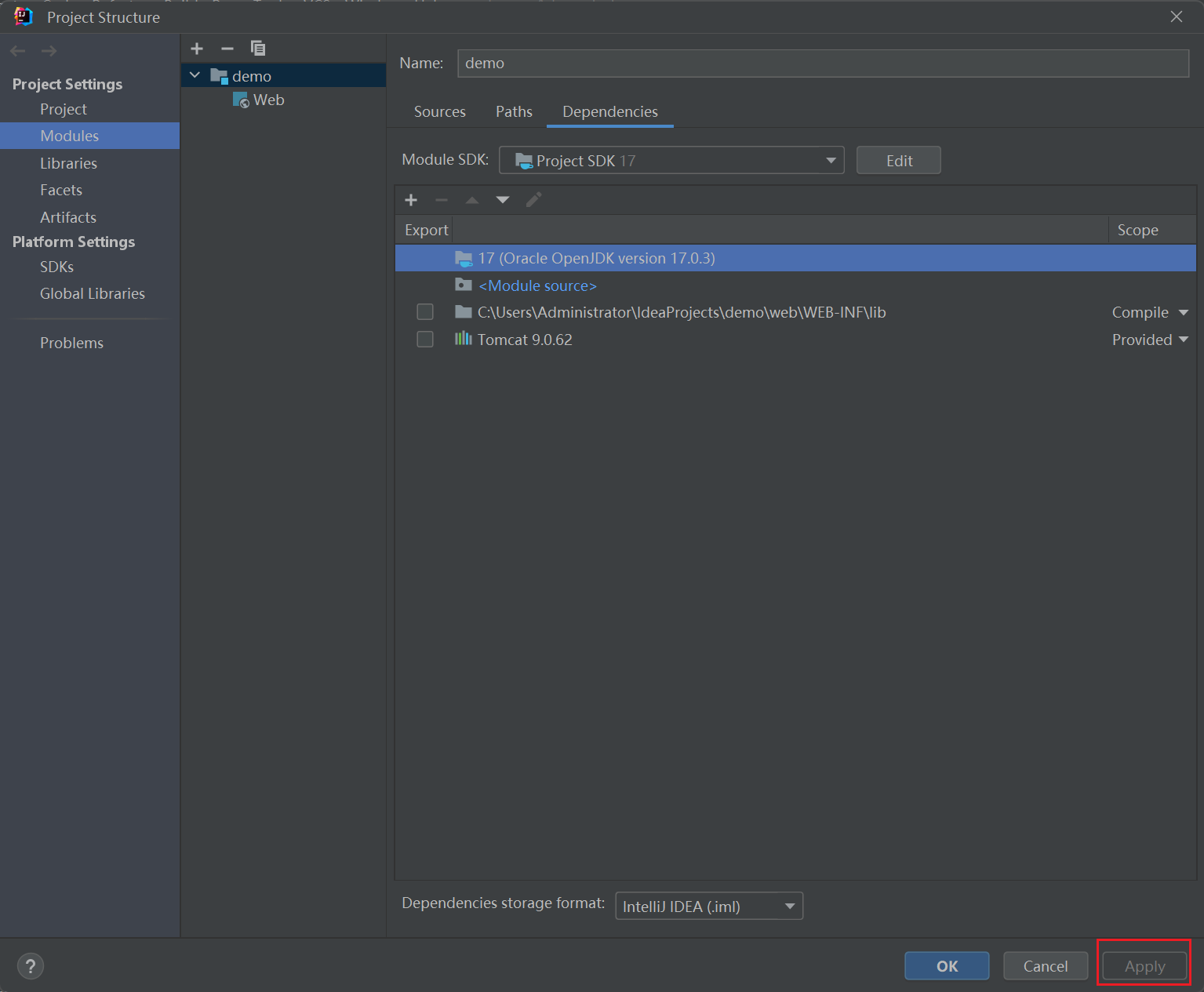The image size is (1204, 992).
Task: Collapse the demo module tree node
Action: pos(195,76)
